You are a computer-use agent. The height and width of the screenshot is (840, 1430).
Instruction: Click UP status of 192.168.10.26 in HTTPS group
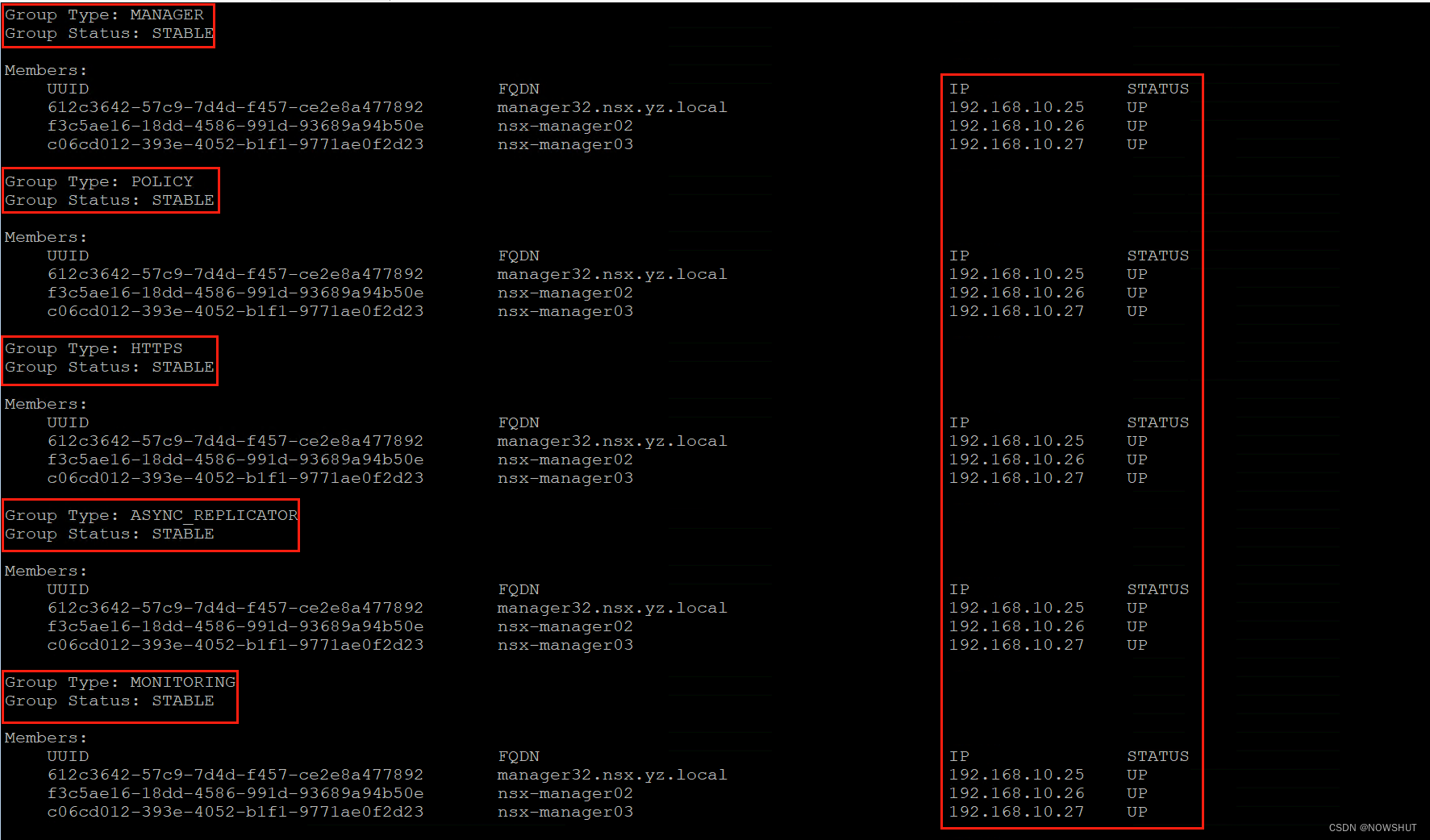(1137, 460)
